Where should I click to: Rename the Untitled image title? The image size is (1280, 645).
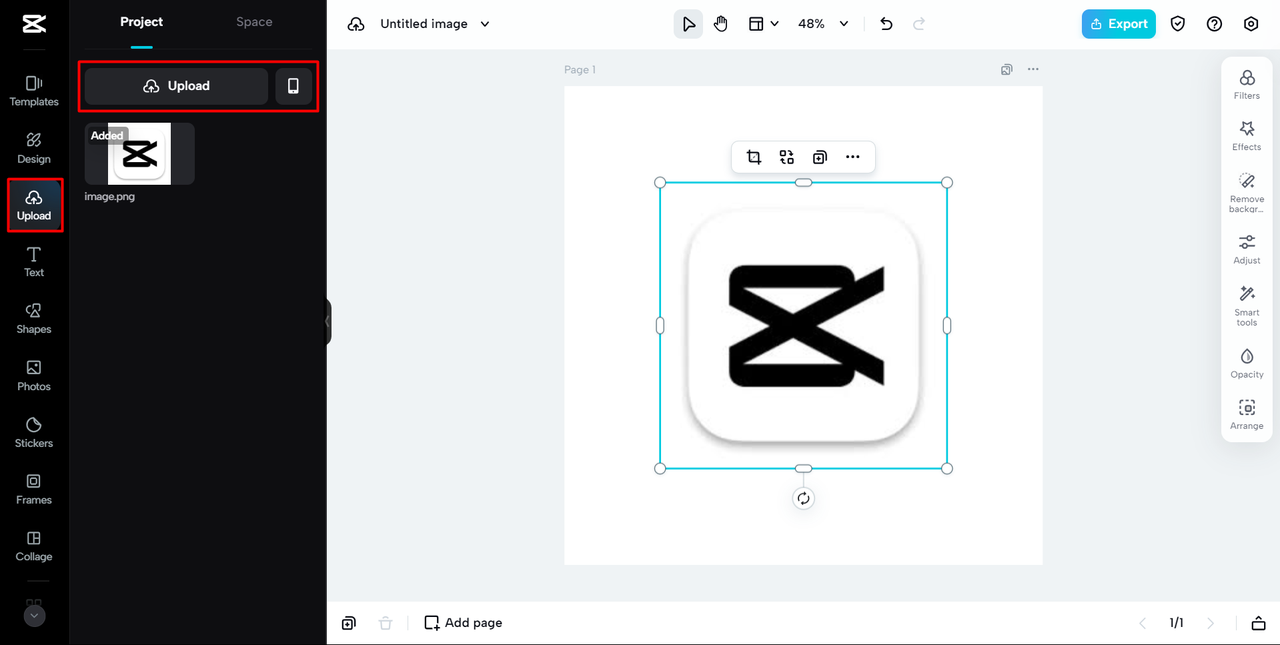(424, 24)
